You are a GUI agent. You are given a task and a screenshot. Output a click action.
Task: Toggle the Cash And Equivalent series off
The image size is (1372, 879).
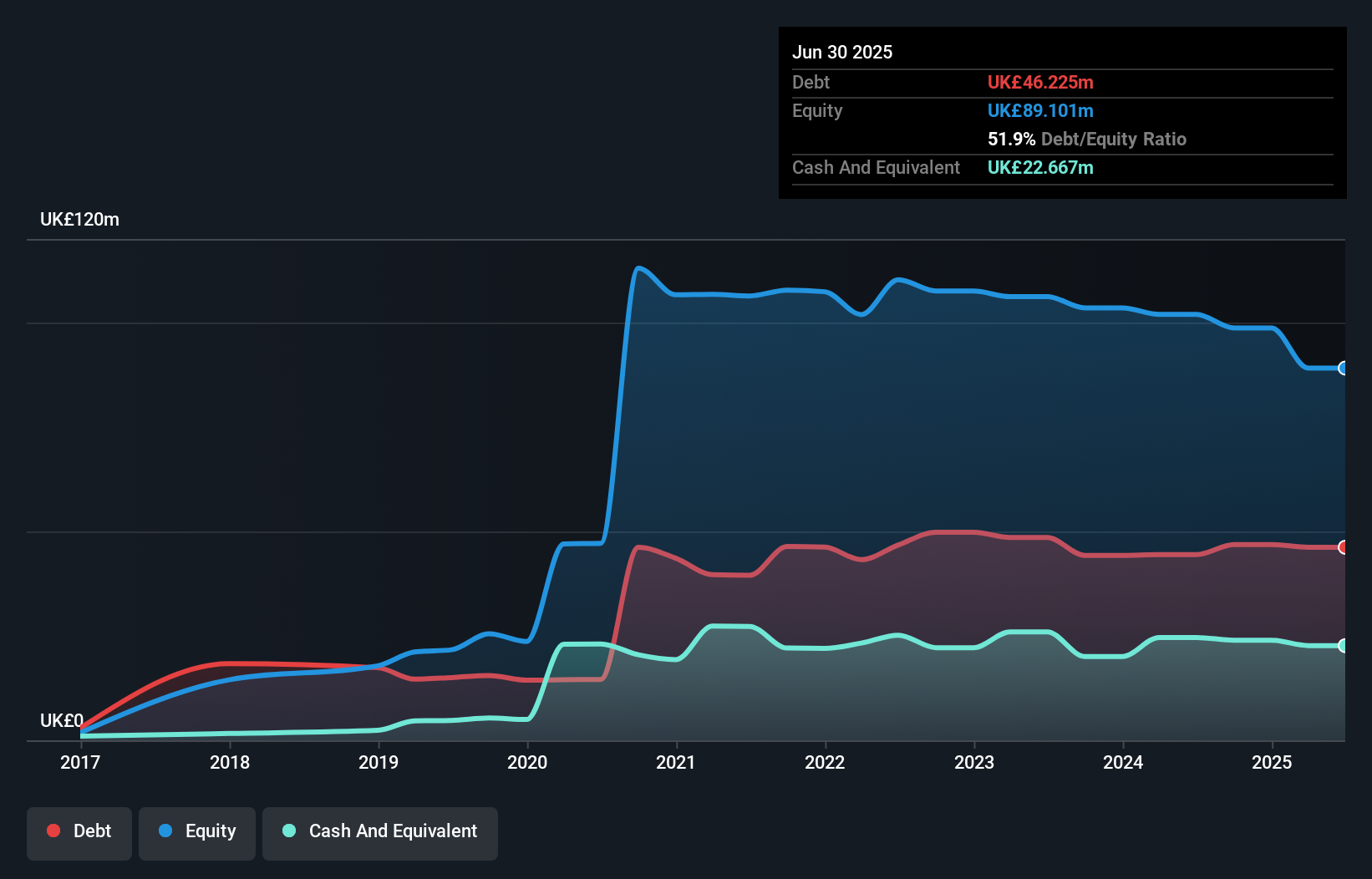(379, 831)
